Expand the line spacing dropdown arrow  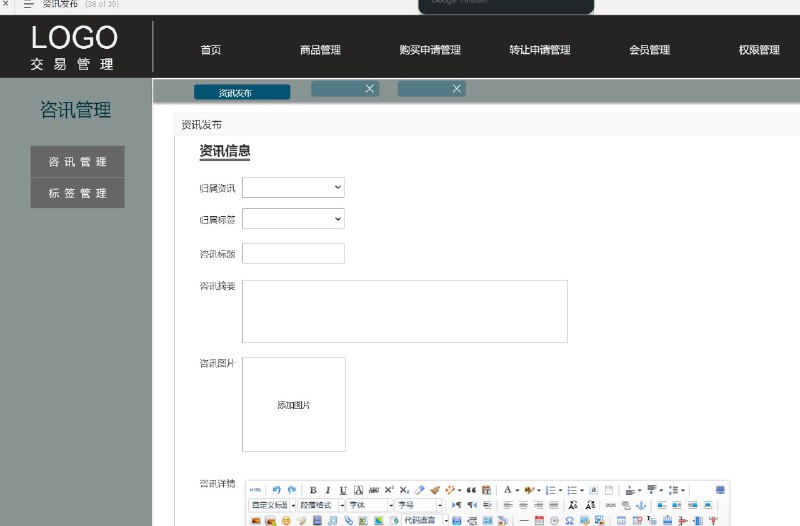683,490
